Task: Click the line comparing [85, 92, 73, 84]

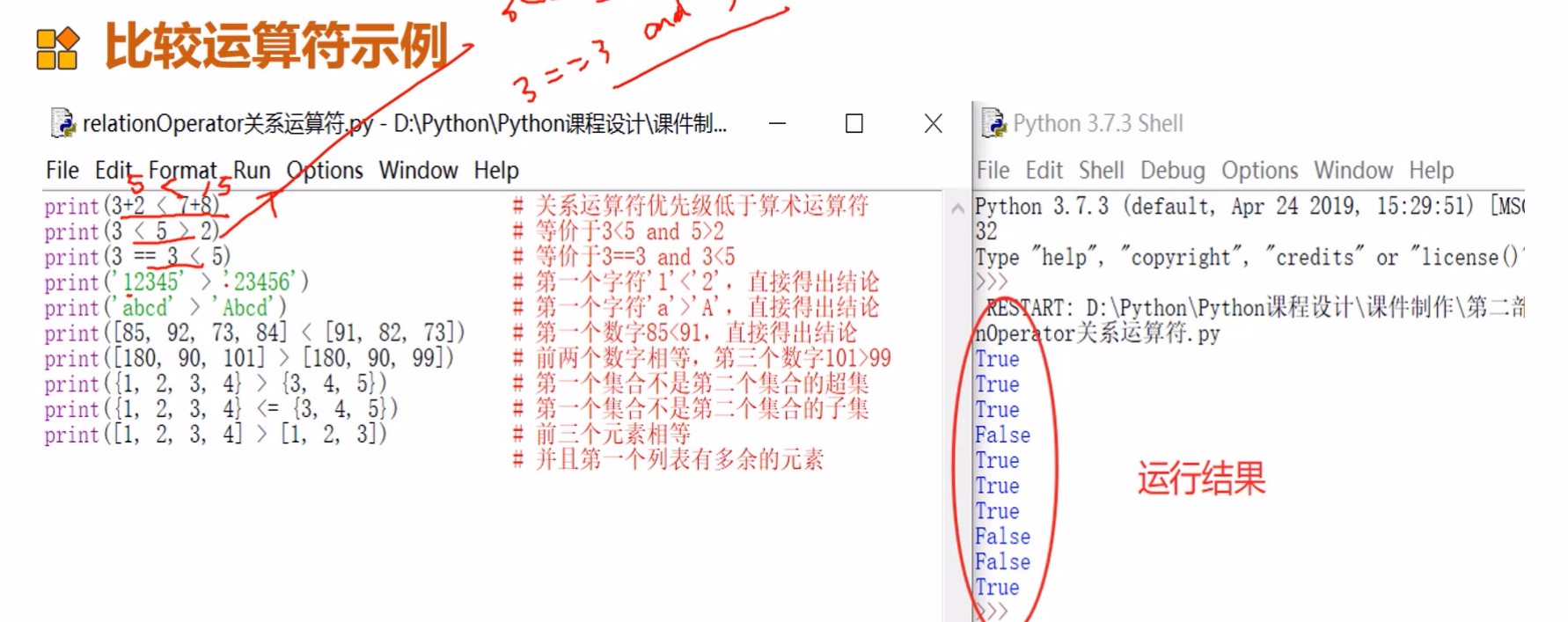Action: point(254,333)
